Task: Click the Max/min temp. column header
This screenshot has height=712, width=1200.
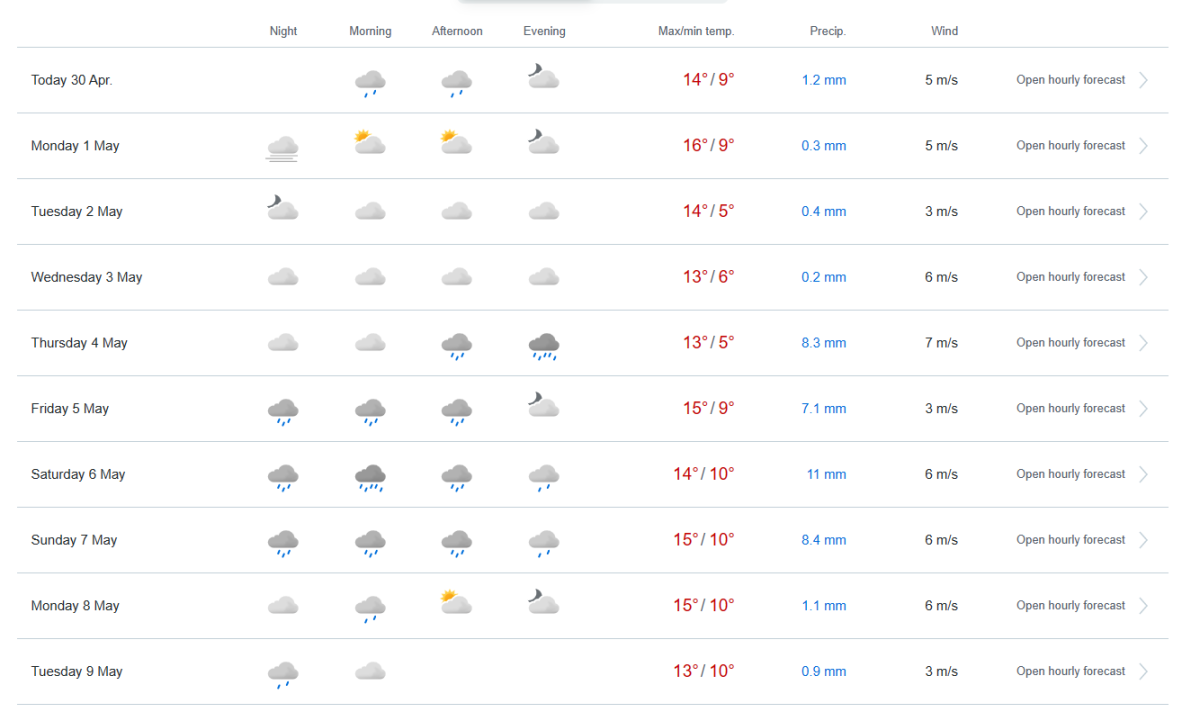Action: [x=696, y=31]
